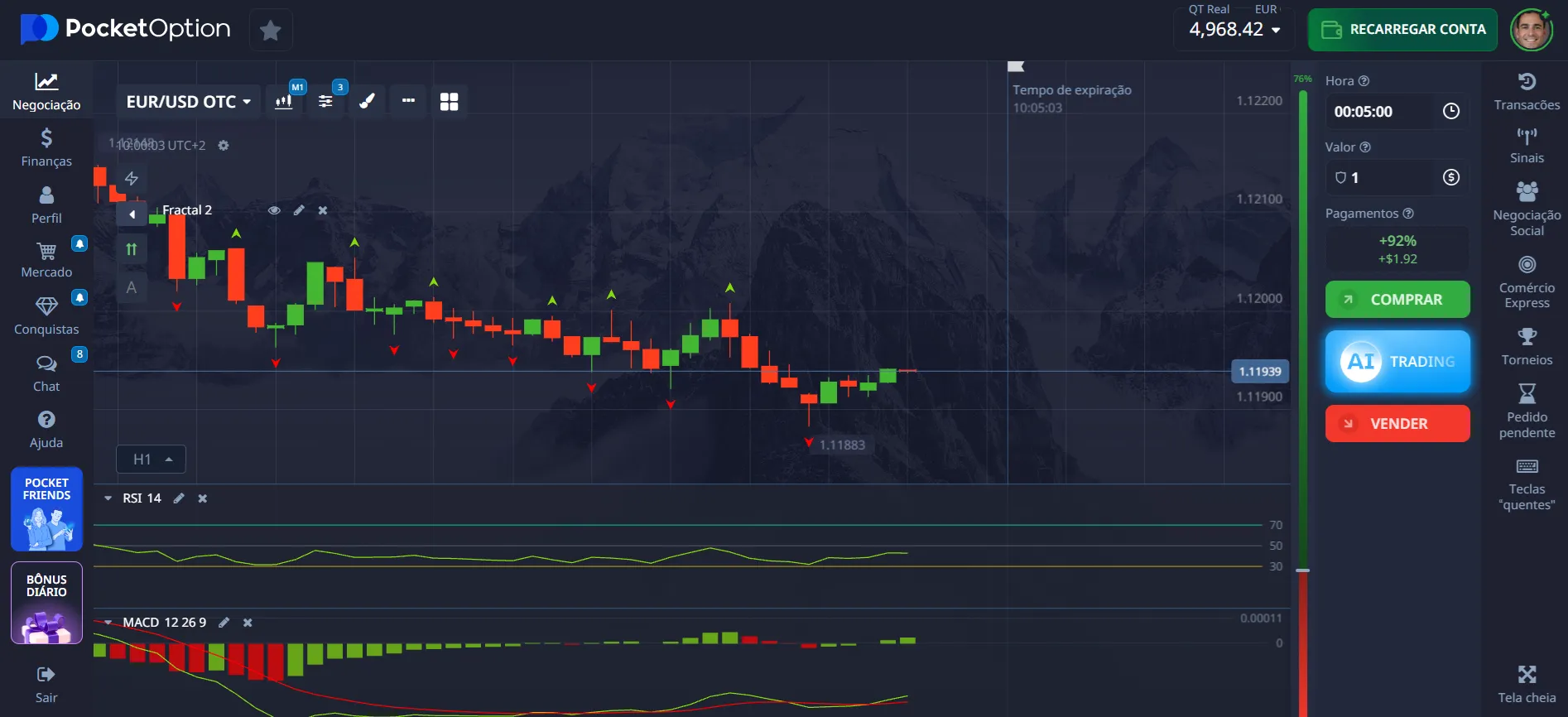Open the Negociação trading section
Viewport: 1568px width, 717px height.
click(x=46, y=91)
